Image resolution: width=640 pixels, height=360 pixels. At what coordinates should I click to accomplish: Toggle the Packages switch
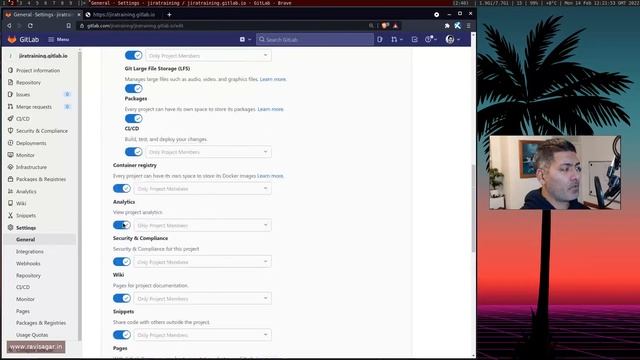(x=133, y=118)
